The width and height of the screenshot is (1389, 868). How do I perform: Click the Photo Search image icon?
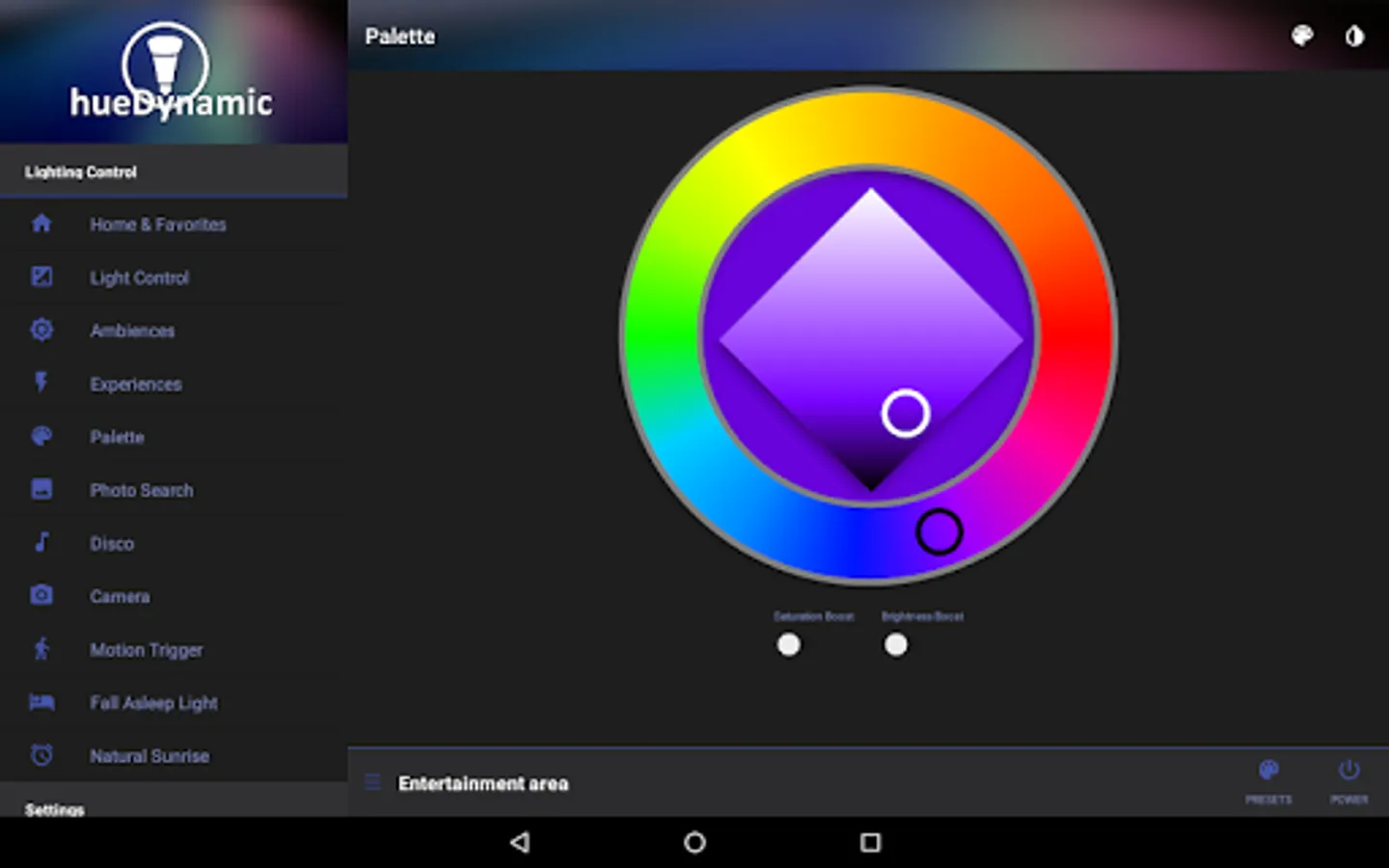coord(41,489)
